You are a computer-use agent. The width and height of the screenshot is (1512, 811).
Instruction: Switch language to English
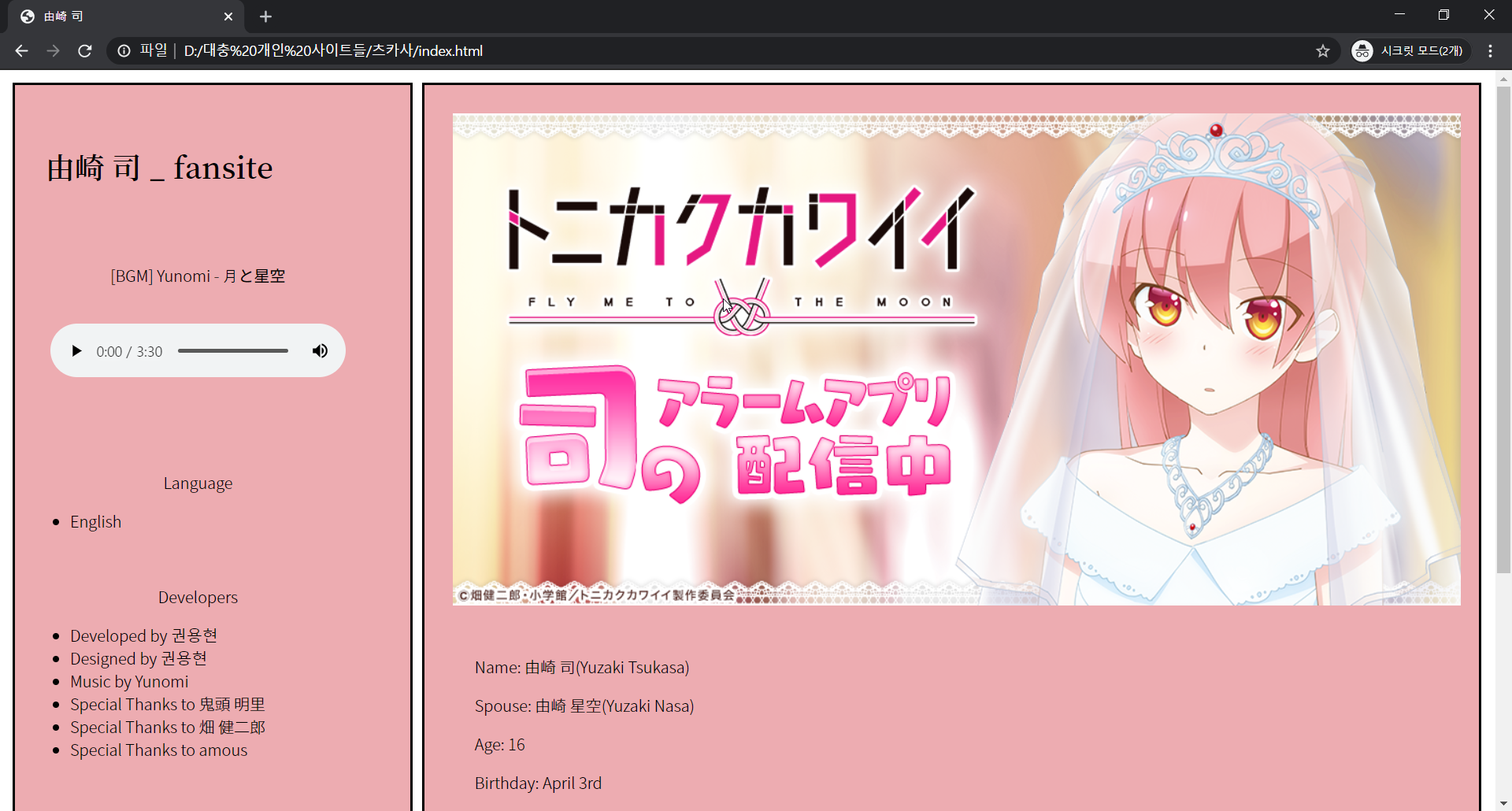tap(95, 522)
